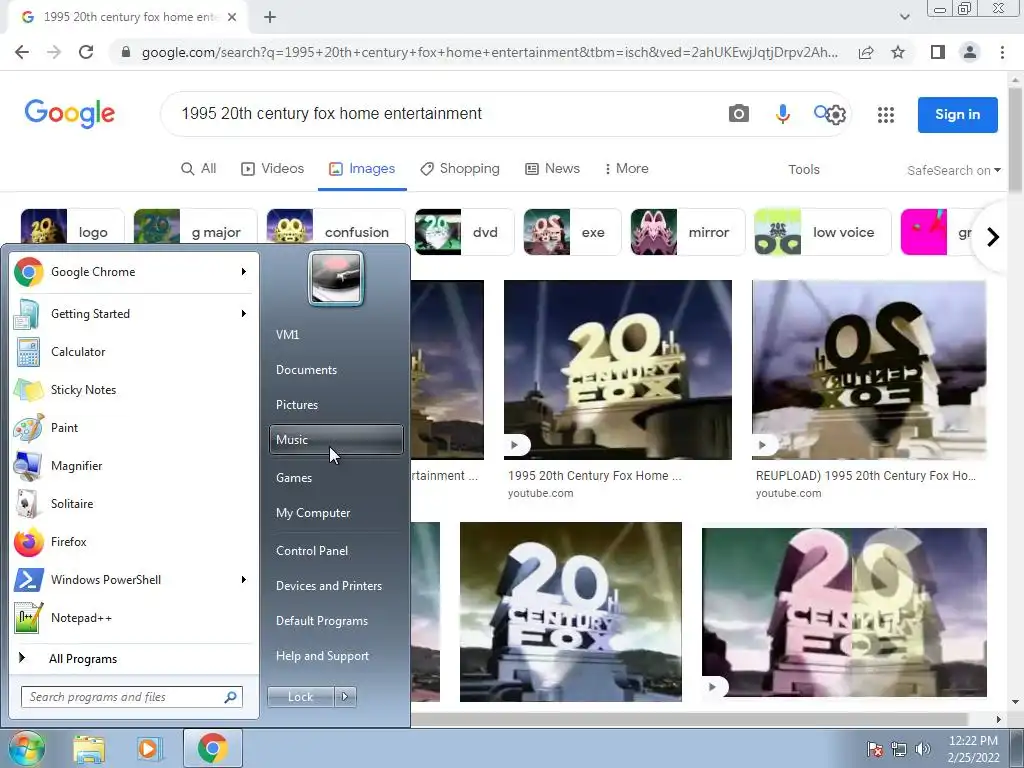This screenshot has height=768, width=1024.
Task: Bookmark this page with the star icon
Action: (898, 52)
